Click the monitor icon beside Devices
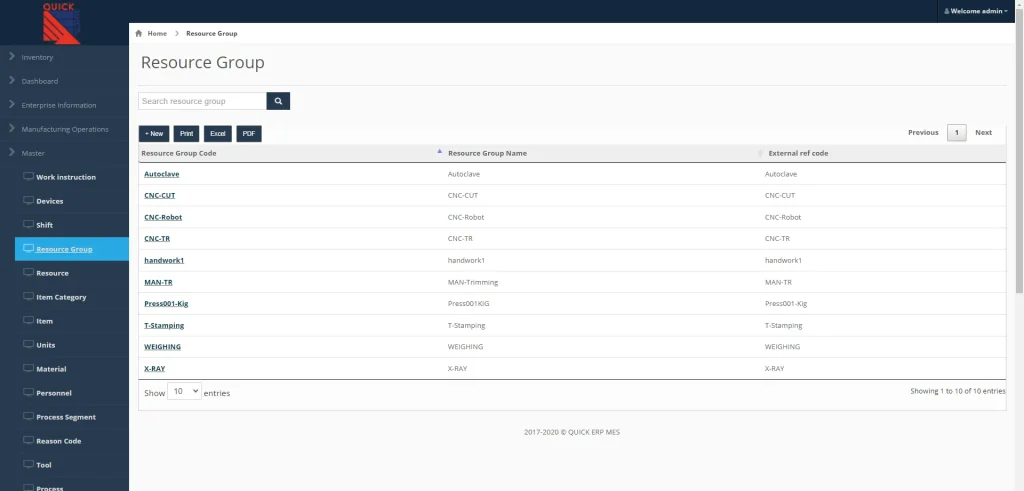 (x=28, y=200)
